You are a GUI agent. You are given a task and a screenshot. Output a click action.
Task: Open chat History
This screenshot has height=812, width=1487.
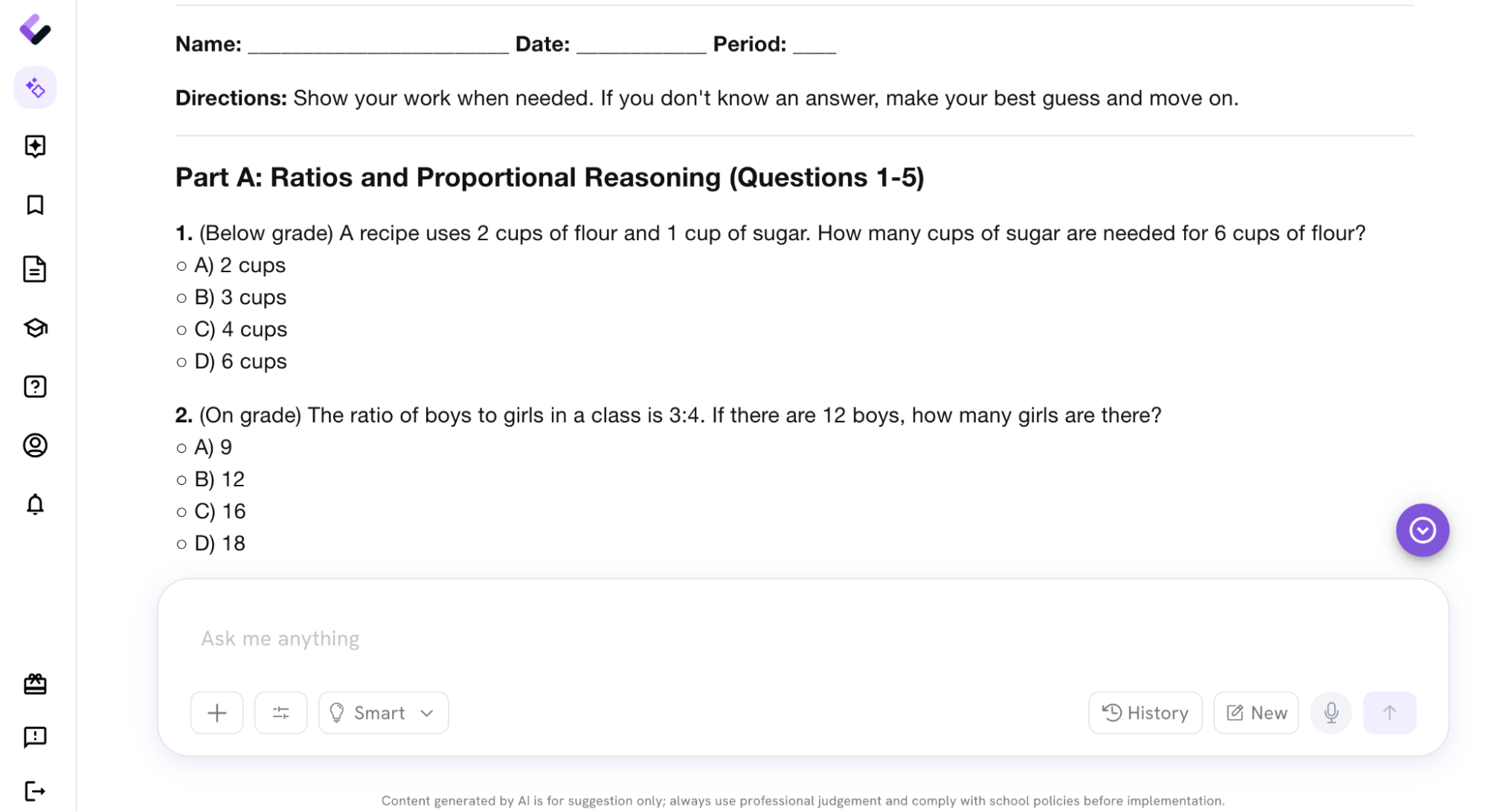pos(1145,713)
